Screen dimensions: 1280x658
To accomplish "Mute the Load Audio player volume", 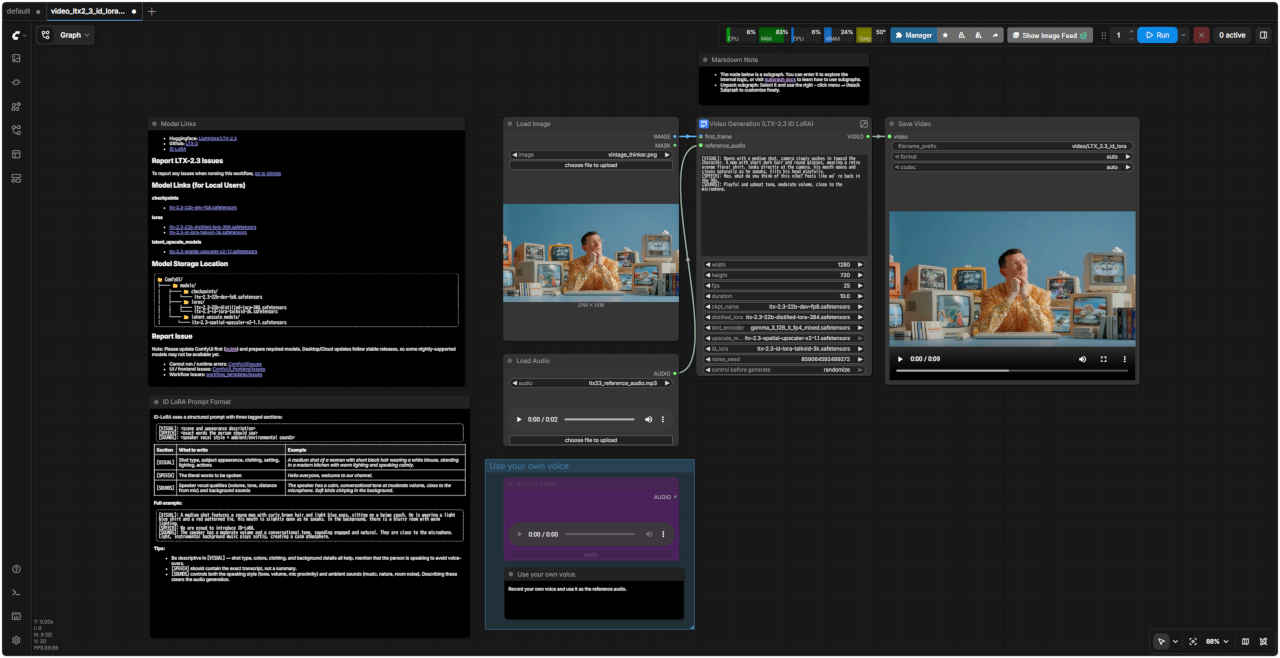I will point(648,419).
